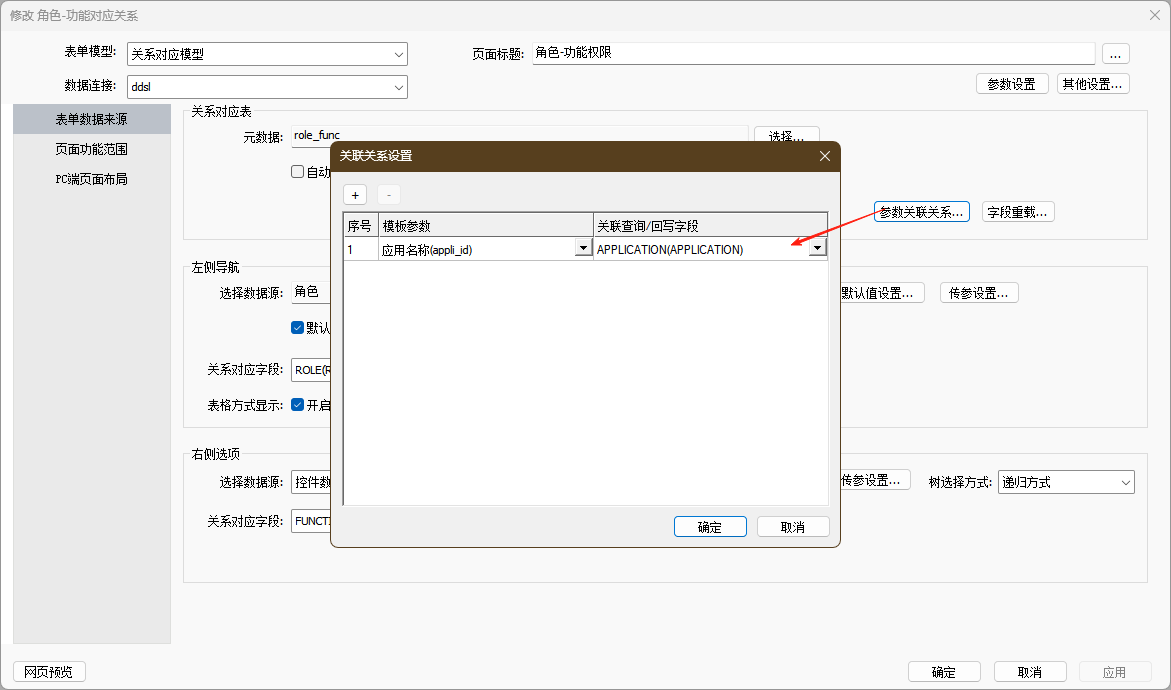The width and height of the screenshot is (1171, 690).
Task: Open the APPLICATION(APPLICATION) field dropdown
Action: pyautogui.click(x=817, y=249)
